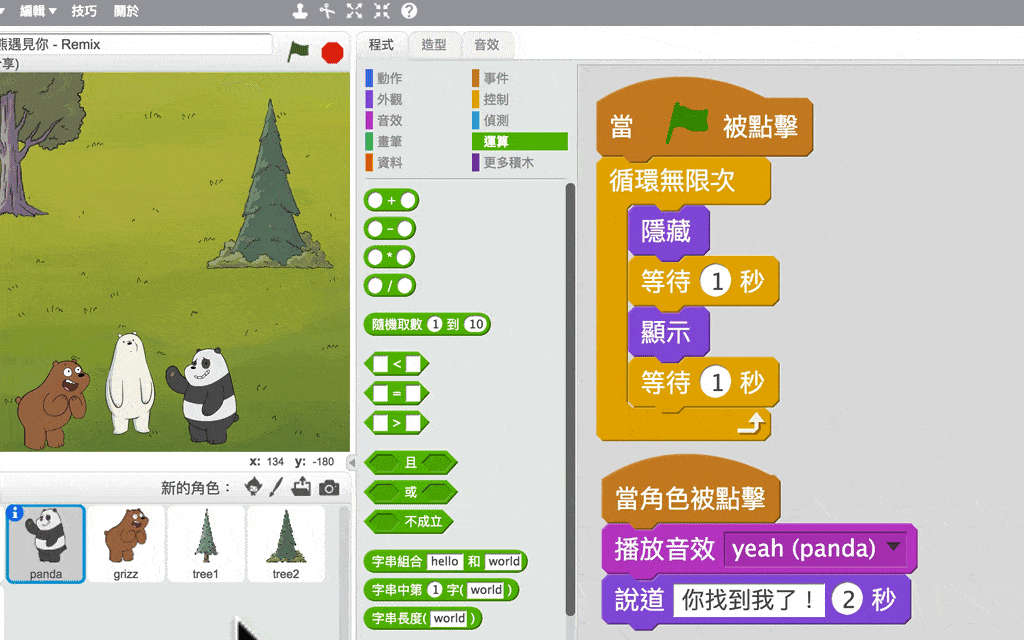Click the 隱藏 hide block in script
The image size is (1024, 640).
pyautogui.click(x=668, y=231)
